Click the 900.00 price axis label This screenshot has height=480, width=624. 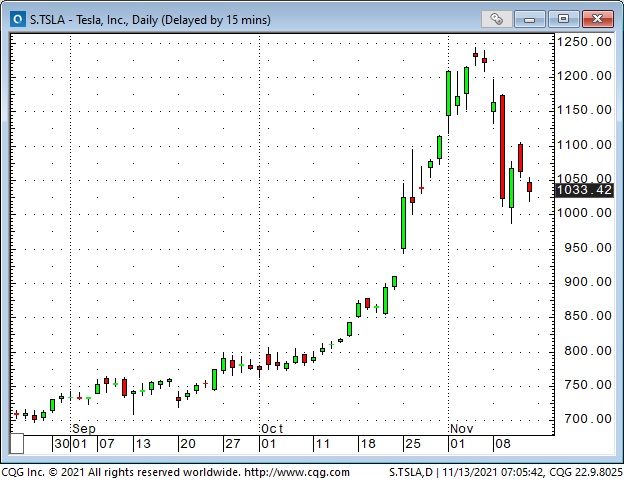click(588, 282)
